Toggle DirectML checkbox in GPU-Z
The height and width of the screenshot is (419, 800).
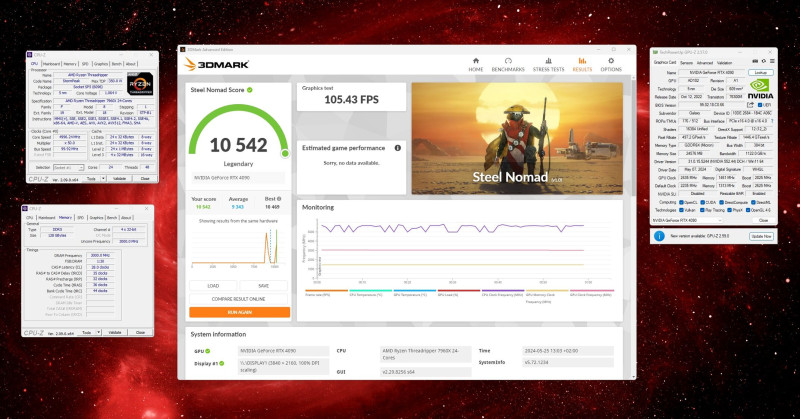[753, 203]
